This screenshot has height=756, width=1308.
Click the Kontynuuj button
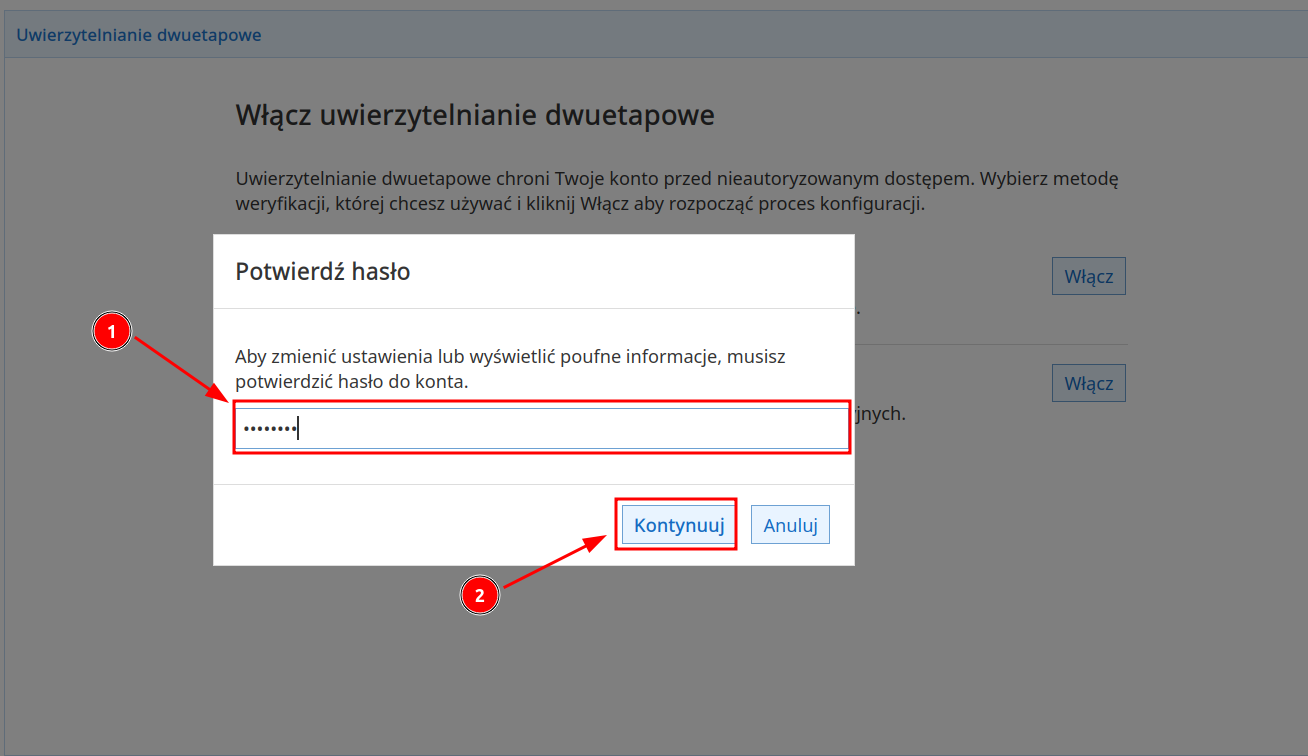point(679,525)
